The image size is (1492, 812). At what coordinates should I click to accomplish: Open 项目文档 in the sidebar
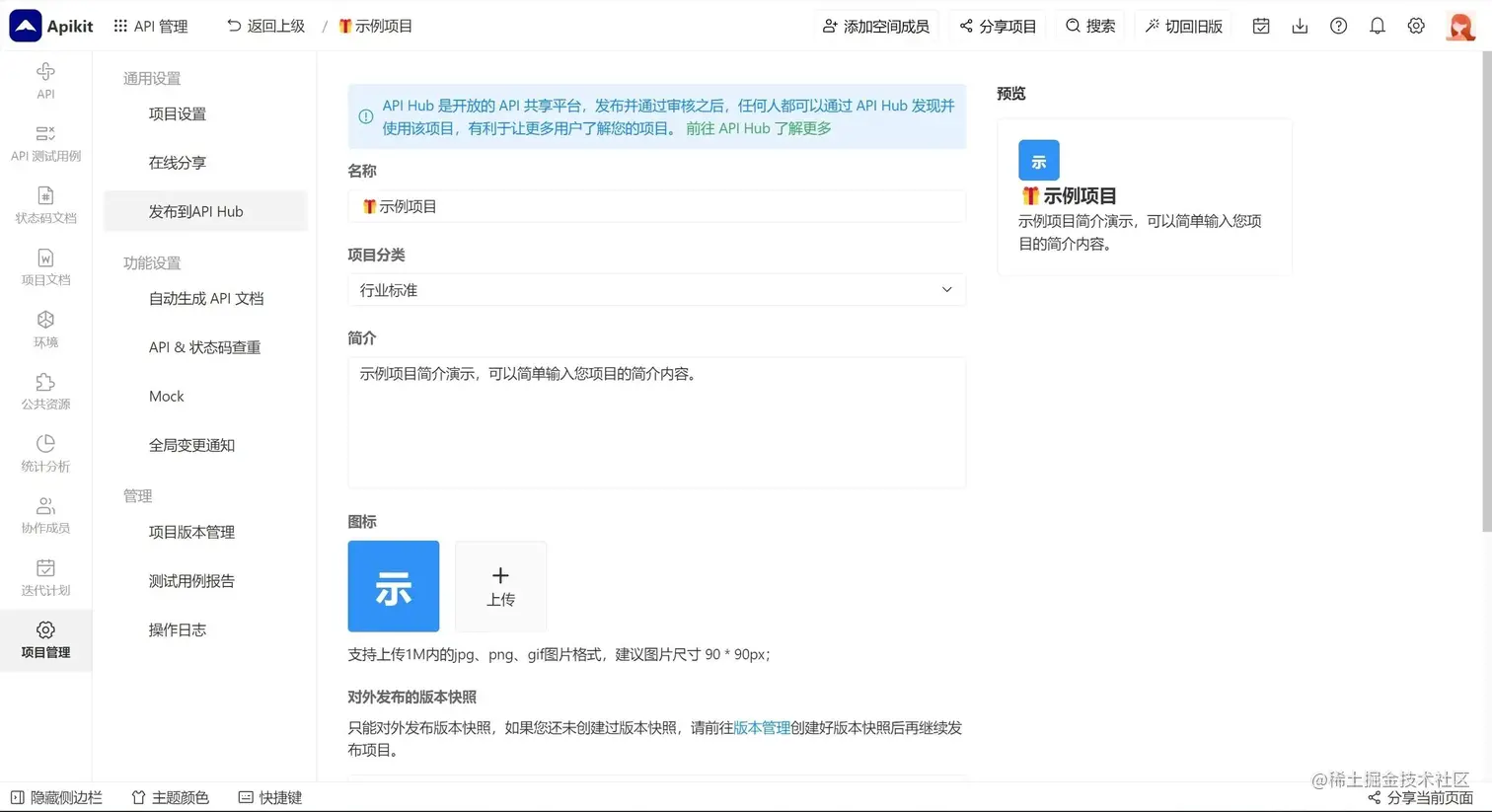(45, 267)
